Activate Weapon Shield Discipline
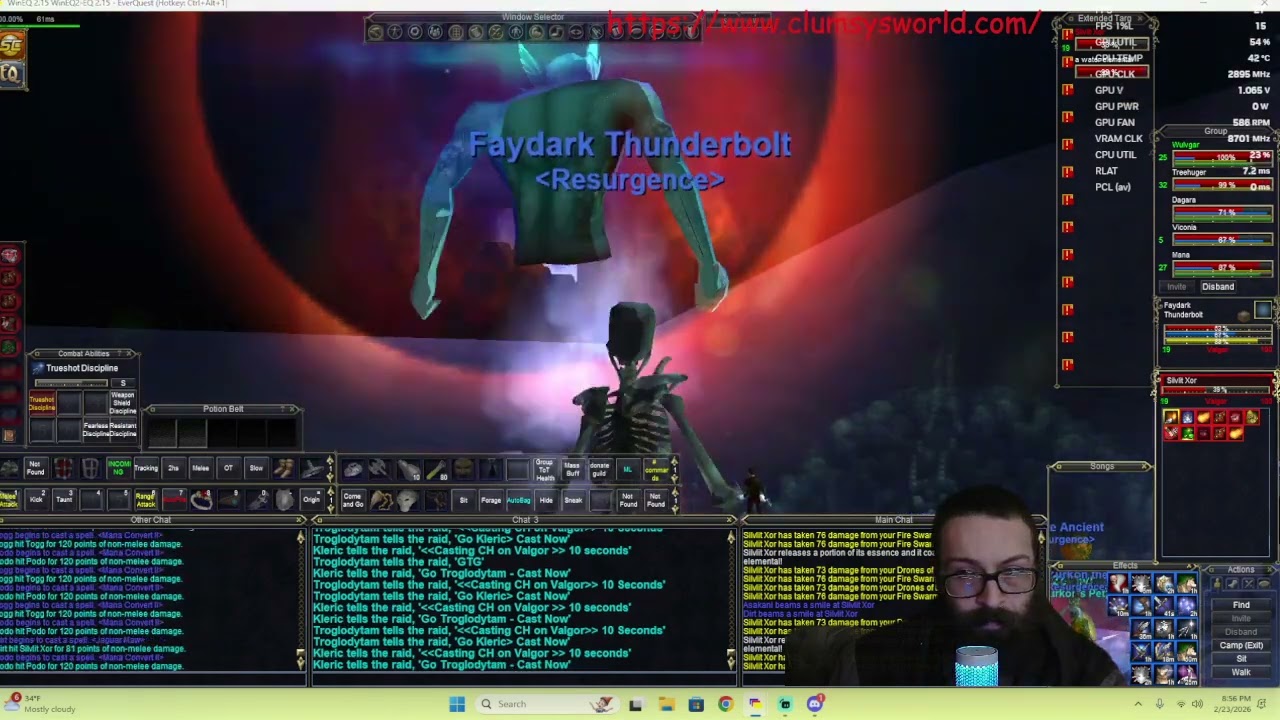Viewport: 1280px width, 720px height. [123, 403]
